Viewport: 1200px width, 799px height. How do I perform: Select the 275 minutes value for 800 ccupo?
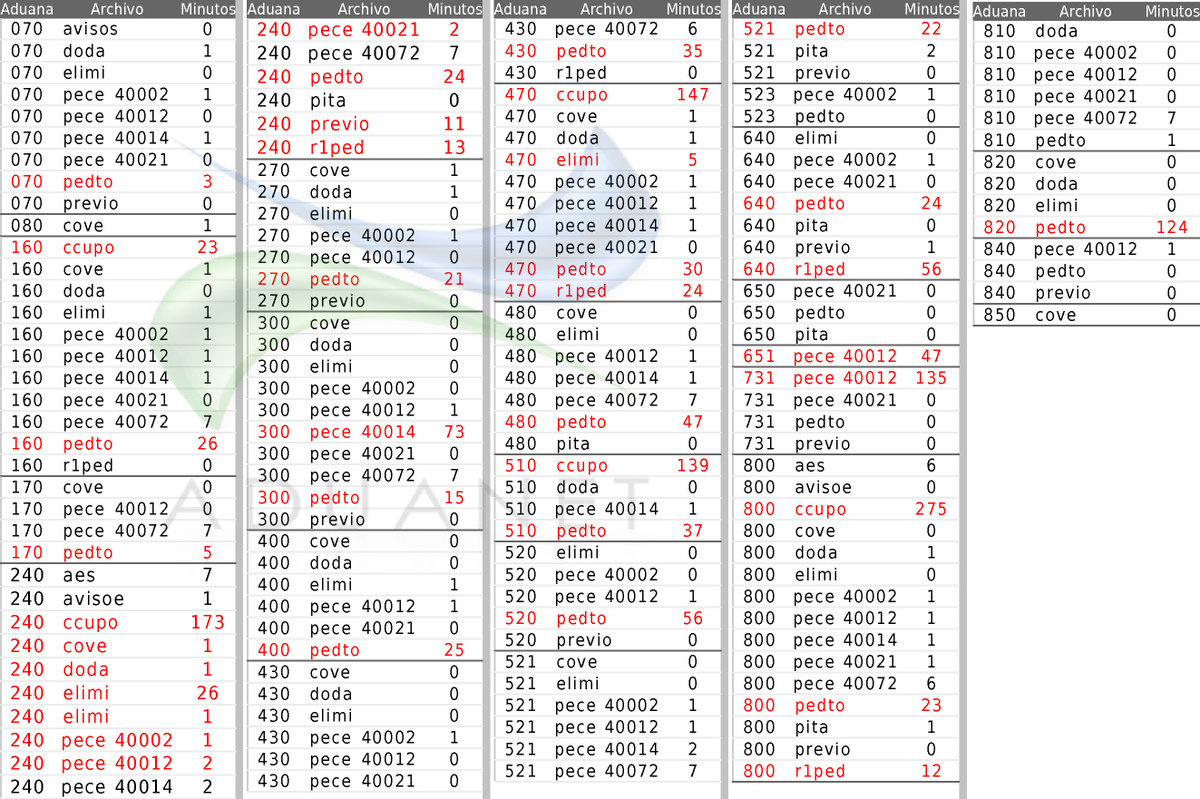coord(930,509)
